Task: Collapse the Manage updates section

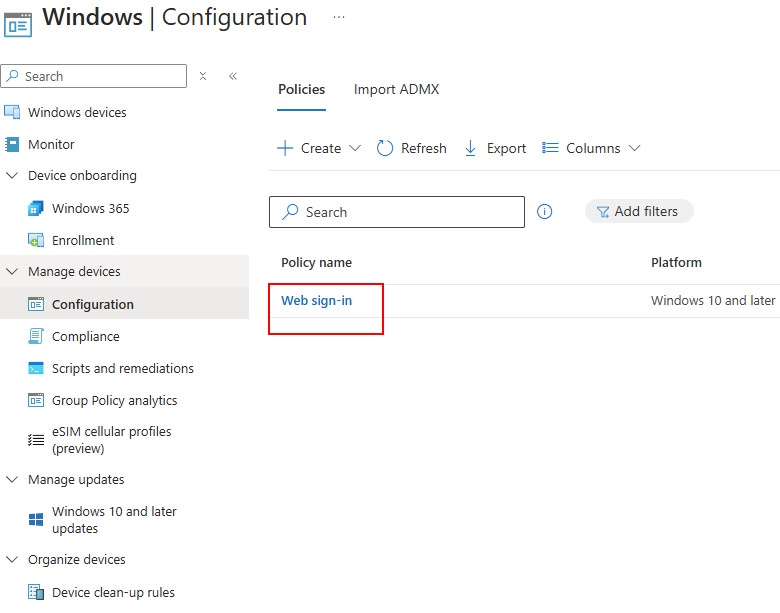Action: (x=12, y=480)
